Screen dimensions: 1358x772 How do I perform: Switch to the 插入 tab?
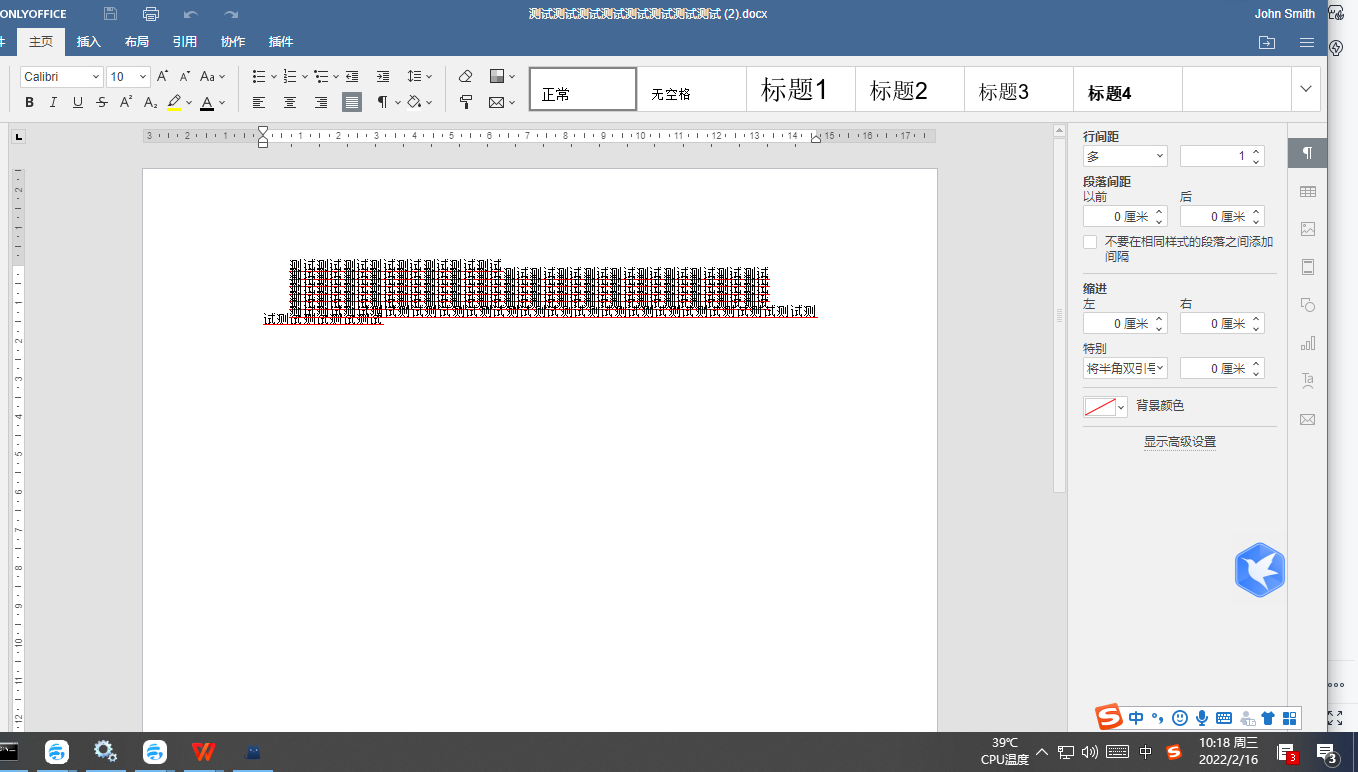tap(89, 42)
